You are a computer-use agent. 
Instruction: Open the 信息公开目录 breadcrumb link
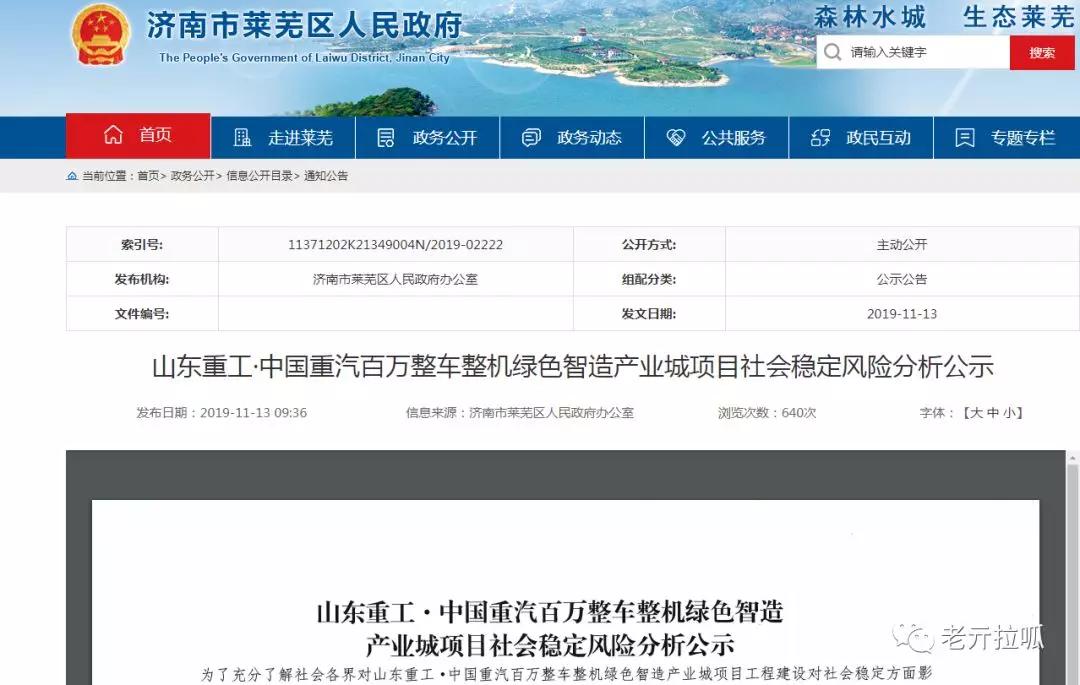260,176
